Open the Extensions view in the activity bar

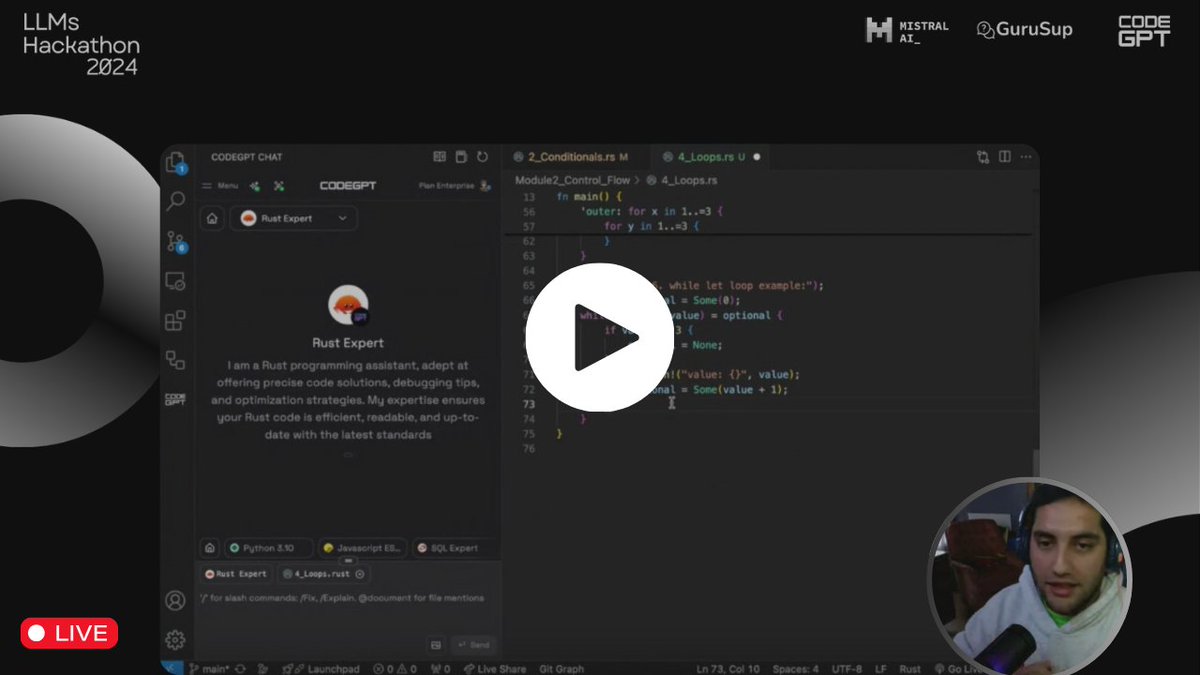[x=177, y=320]
